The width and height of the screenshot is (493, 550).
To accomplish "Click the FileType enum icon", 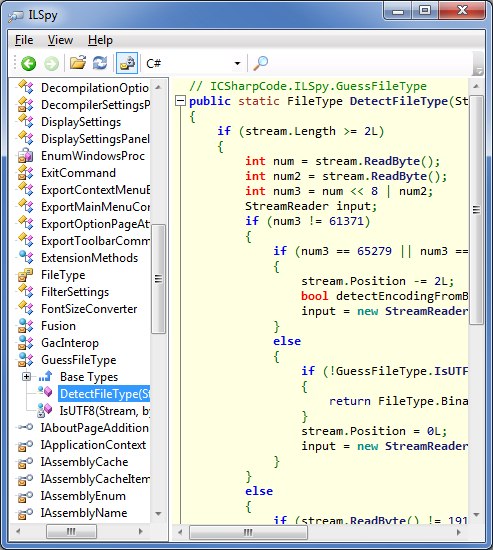I will [x=26, y=275].
